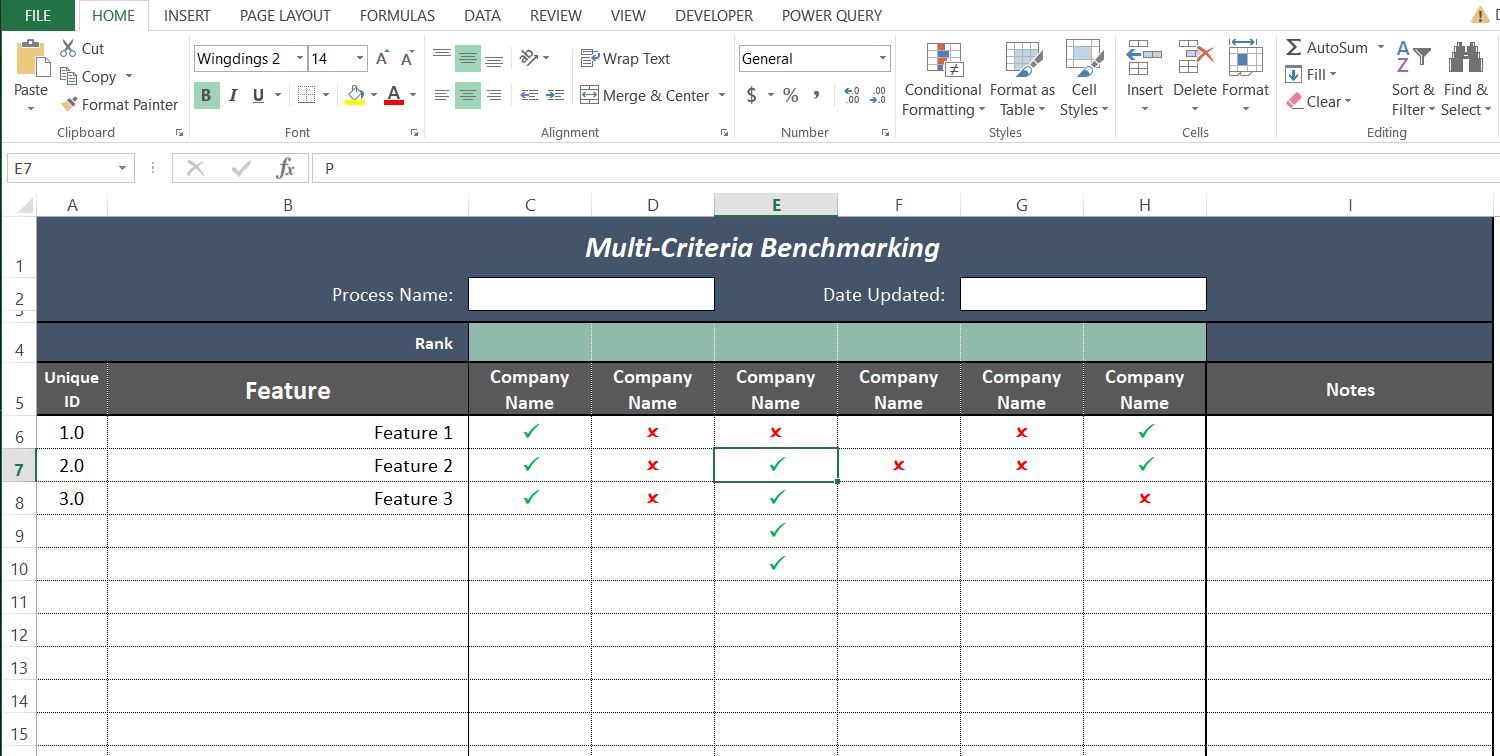Toggle bold formatting
Image resolution: width=1500 pixels, height=756 pixels.
[205, 94]
